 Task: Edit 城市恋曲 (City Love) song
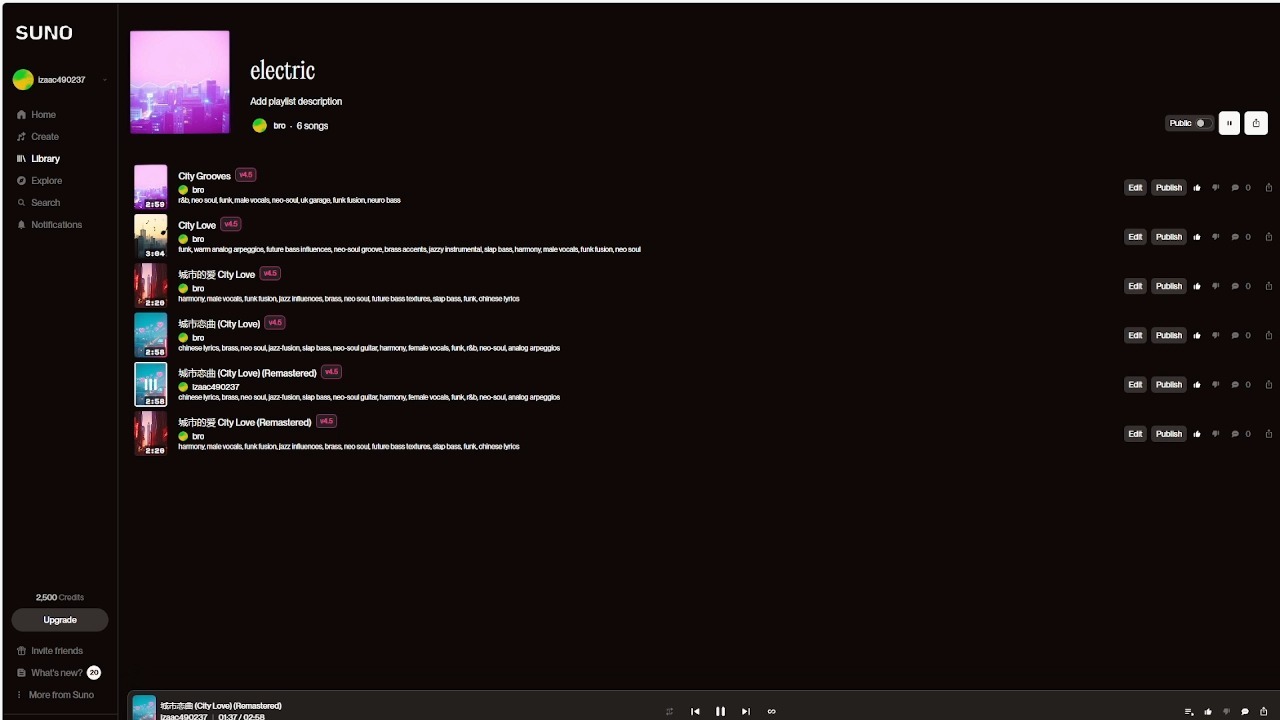[1135, 335]
